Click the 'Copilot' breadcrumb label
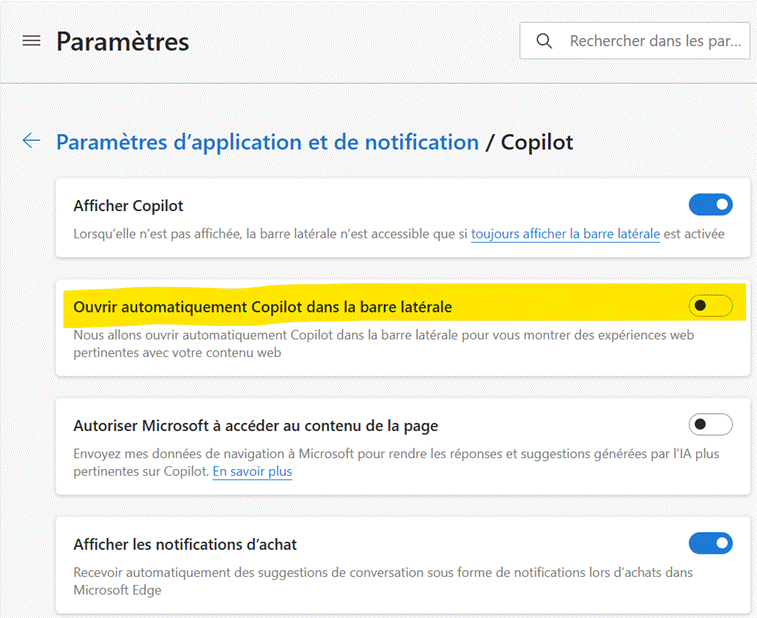This screenshot has height=618, width=757. (537, 142)
